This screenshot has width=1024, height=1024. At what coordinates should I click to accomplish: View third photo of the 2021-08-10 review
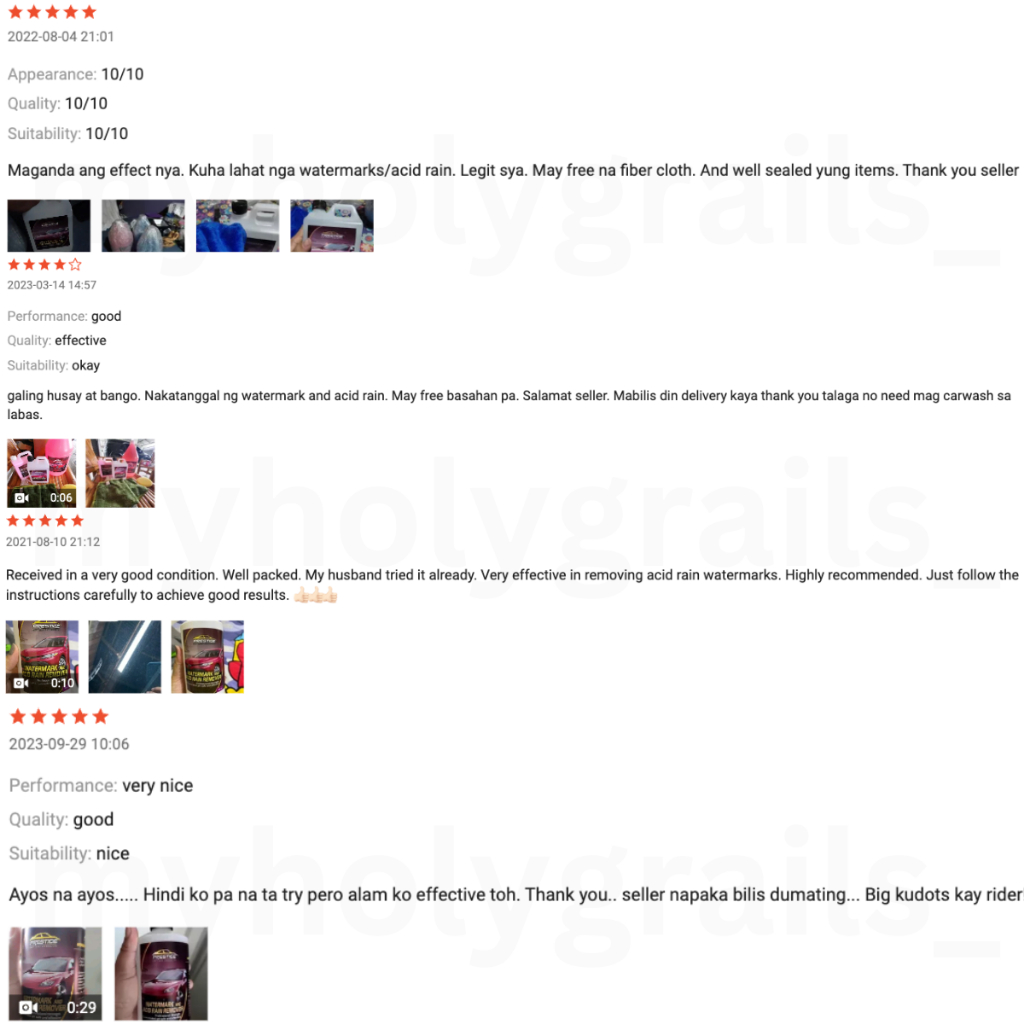208,656
